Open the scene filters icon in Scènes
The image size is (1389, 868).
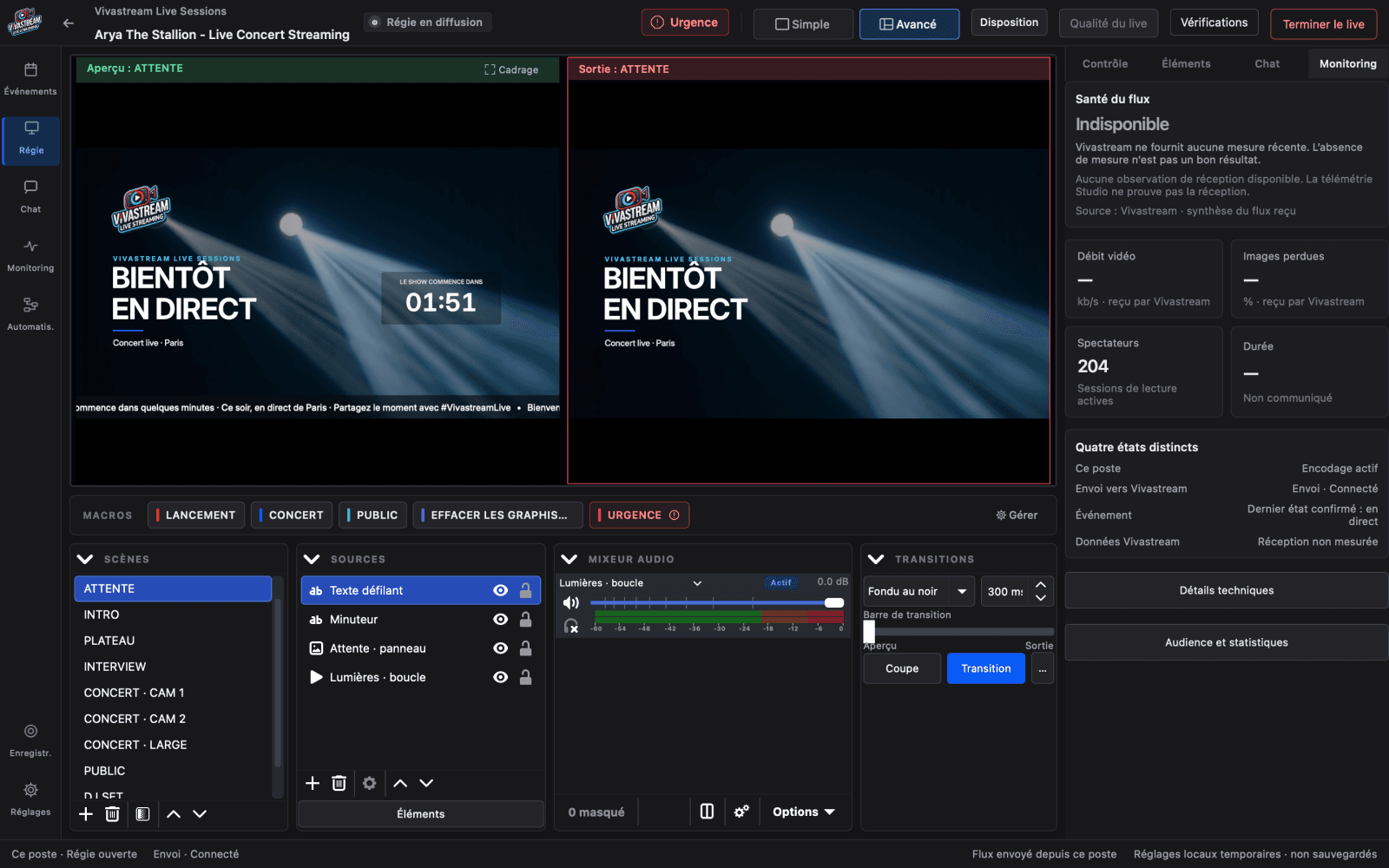click(x=142, y=814)
